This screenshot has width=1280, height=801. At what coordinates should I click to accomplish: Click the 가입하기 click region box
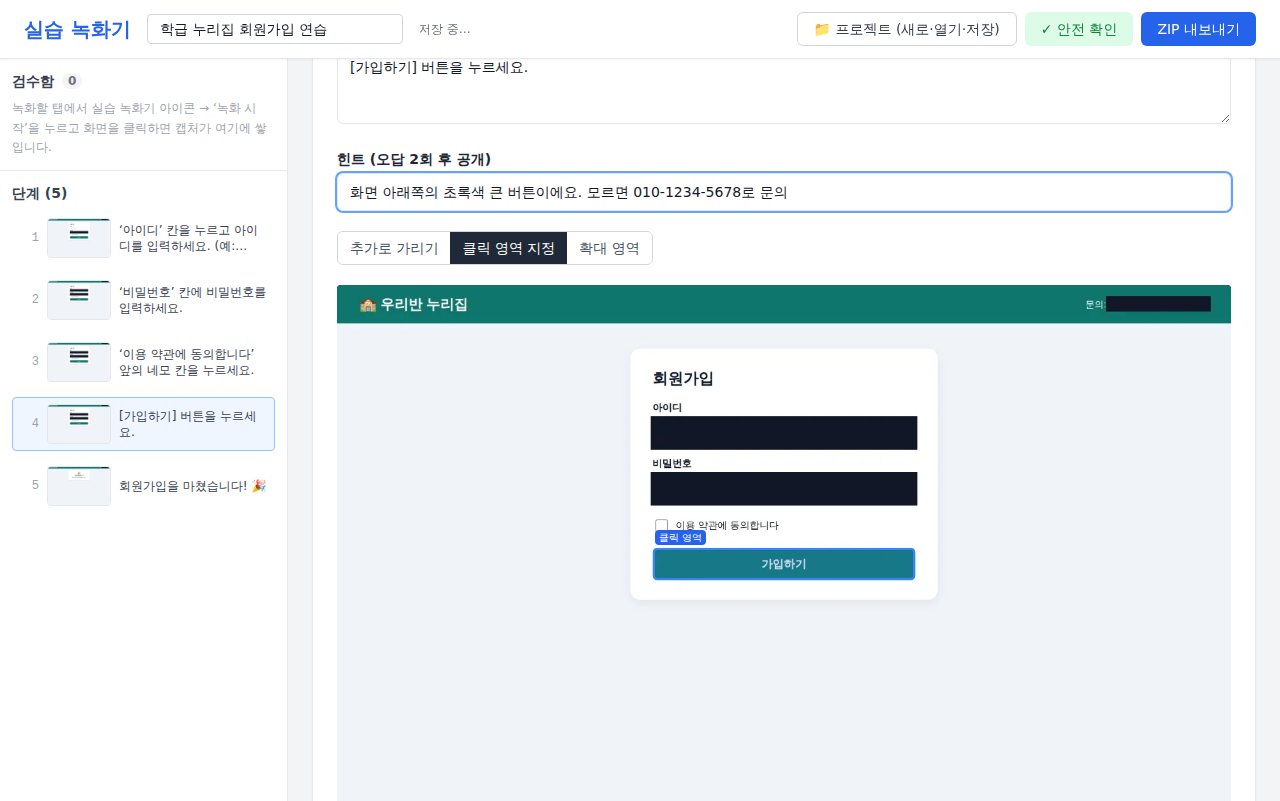click(x=784, y=564)
